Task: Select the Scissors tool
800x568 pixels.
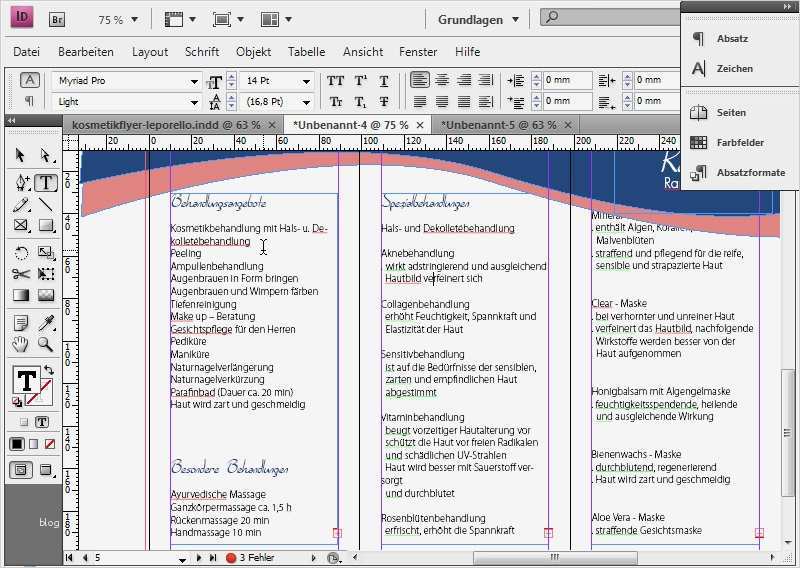Action: click(21, 274)
